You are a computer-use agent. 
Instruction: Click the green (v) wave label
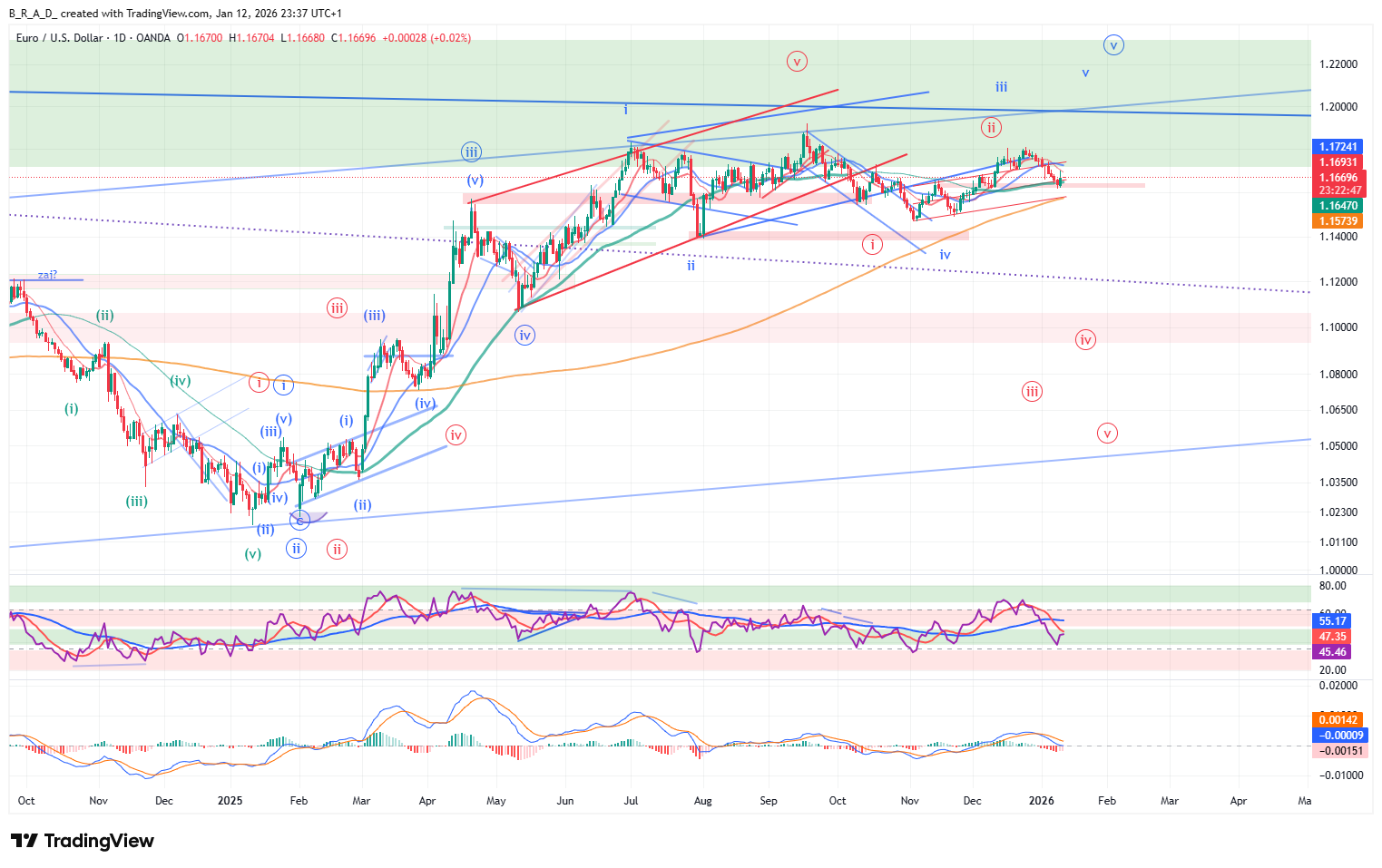[252, 553]
